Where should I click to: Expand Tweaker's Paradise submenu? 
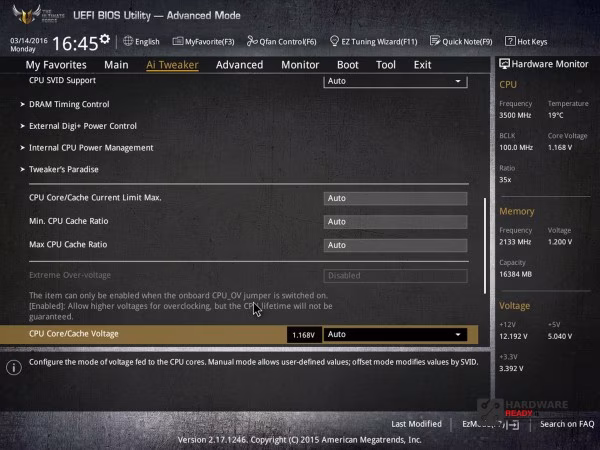point(60,169)
